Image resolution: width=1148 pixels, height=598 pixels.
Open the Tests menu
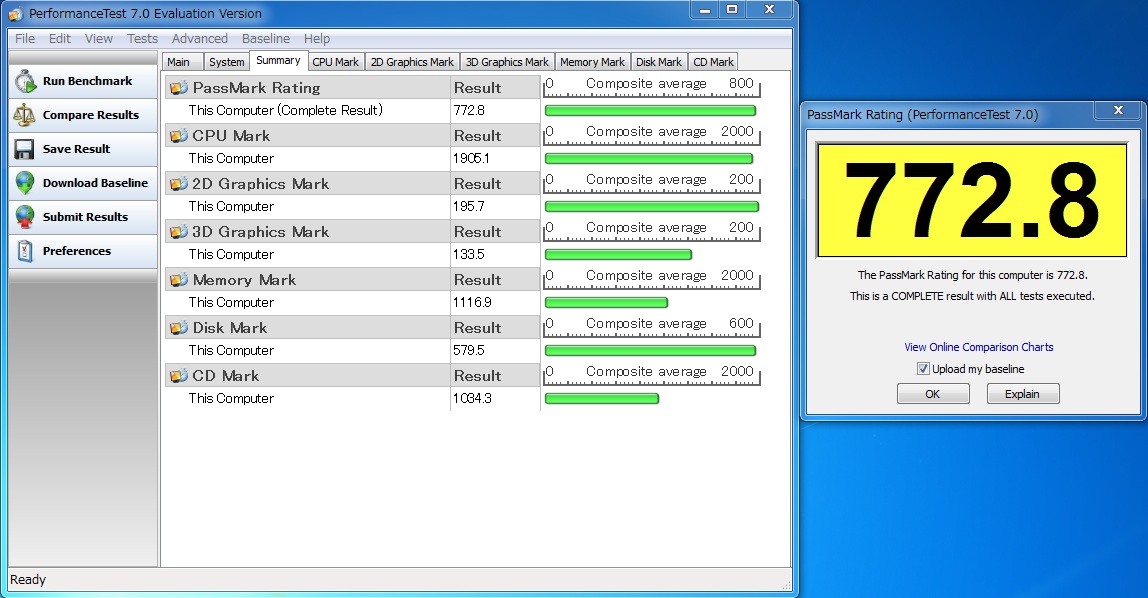point(142,39)
